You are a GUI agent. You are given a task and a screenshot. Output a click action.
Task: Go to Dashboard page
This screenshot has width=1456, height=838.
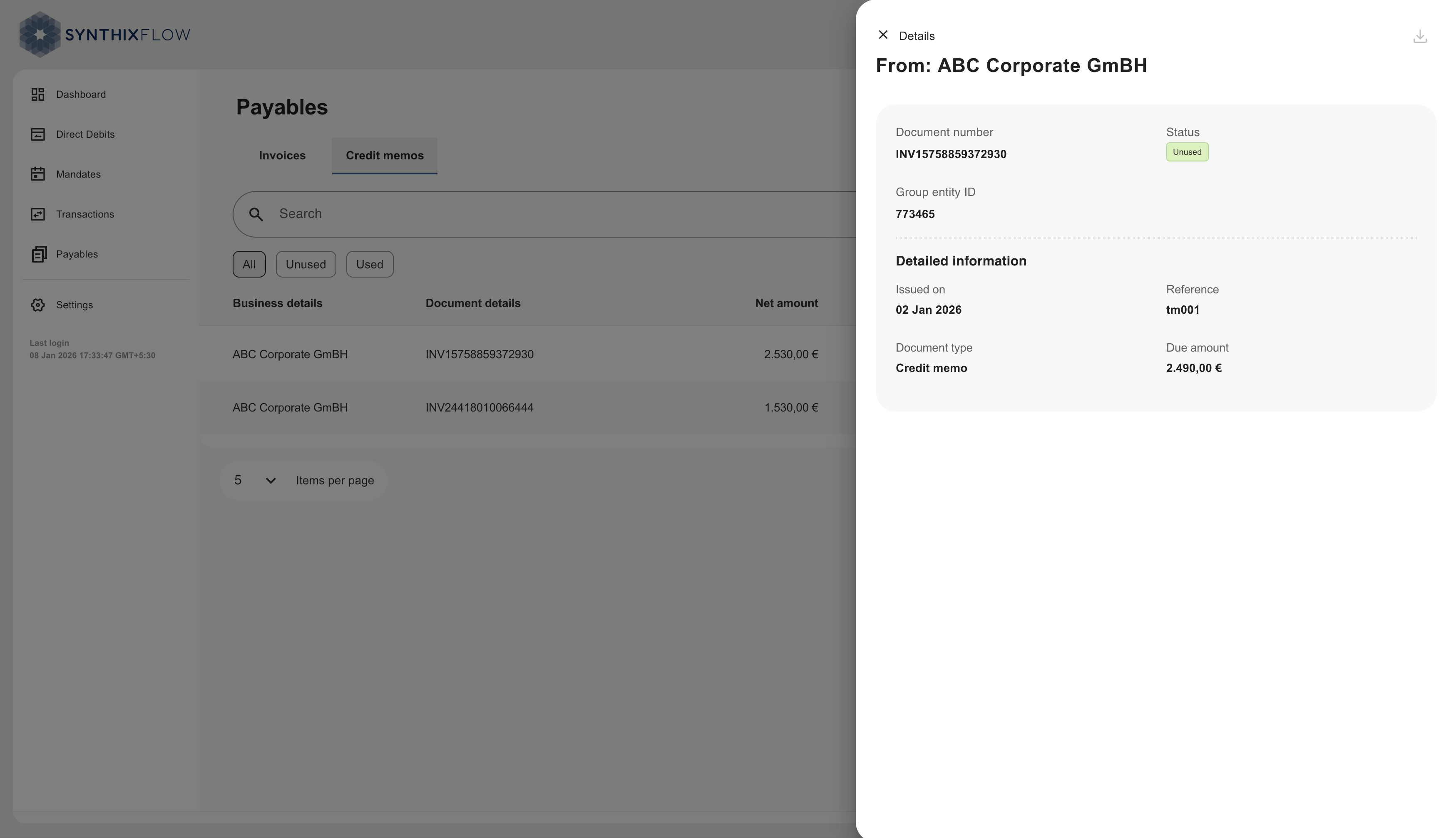coord(81,94)
